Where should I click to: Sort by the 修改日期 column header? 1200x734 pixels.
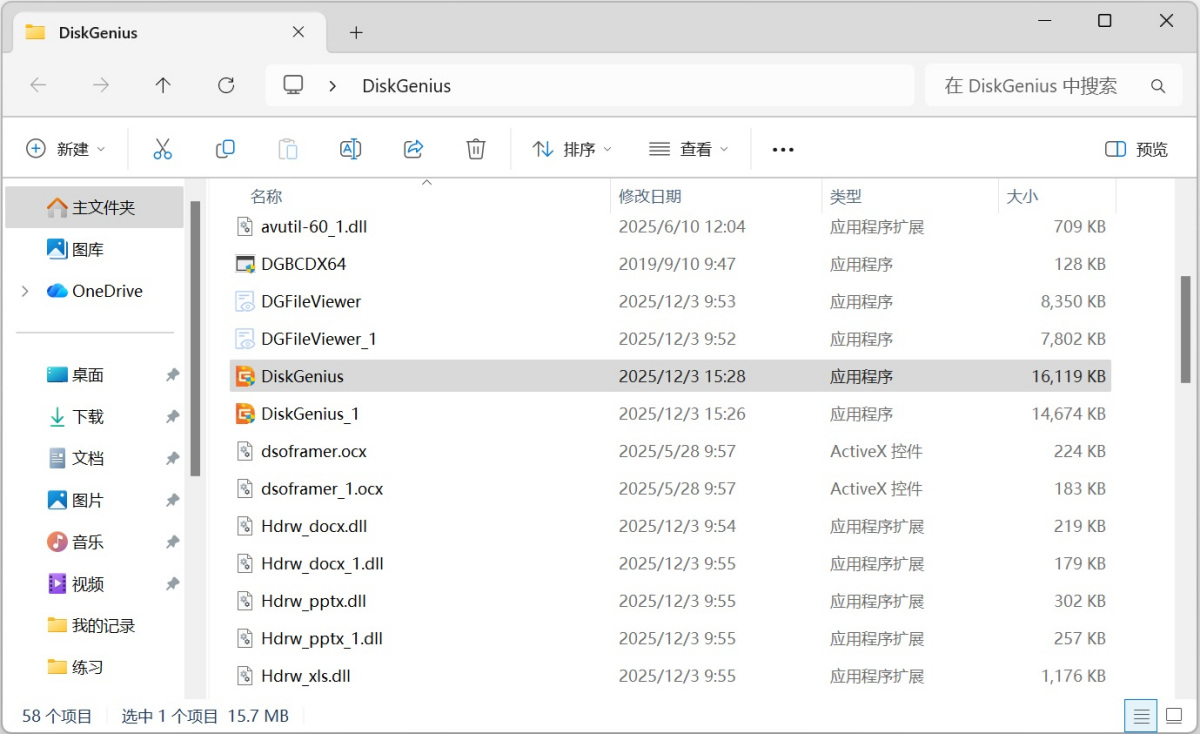(650, 197)
